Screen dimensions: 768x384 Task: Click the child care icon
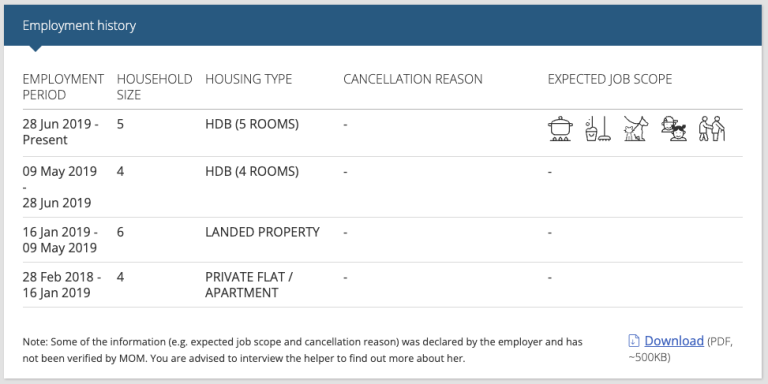[x=674, y=129]
